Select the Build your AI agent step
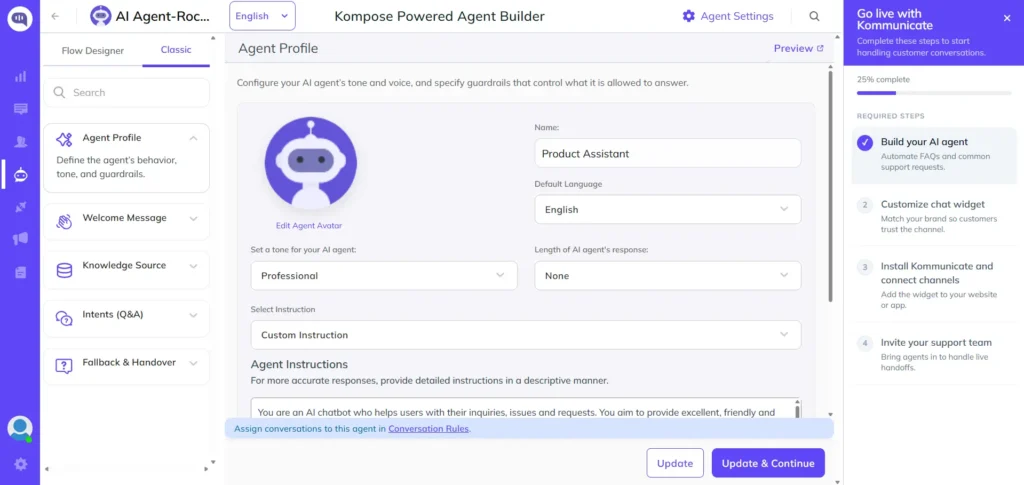 [x=934, y=154]
